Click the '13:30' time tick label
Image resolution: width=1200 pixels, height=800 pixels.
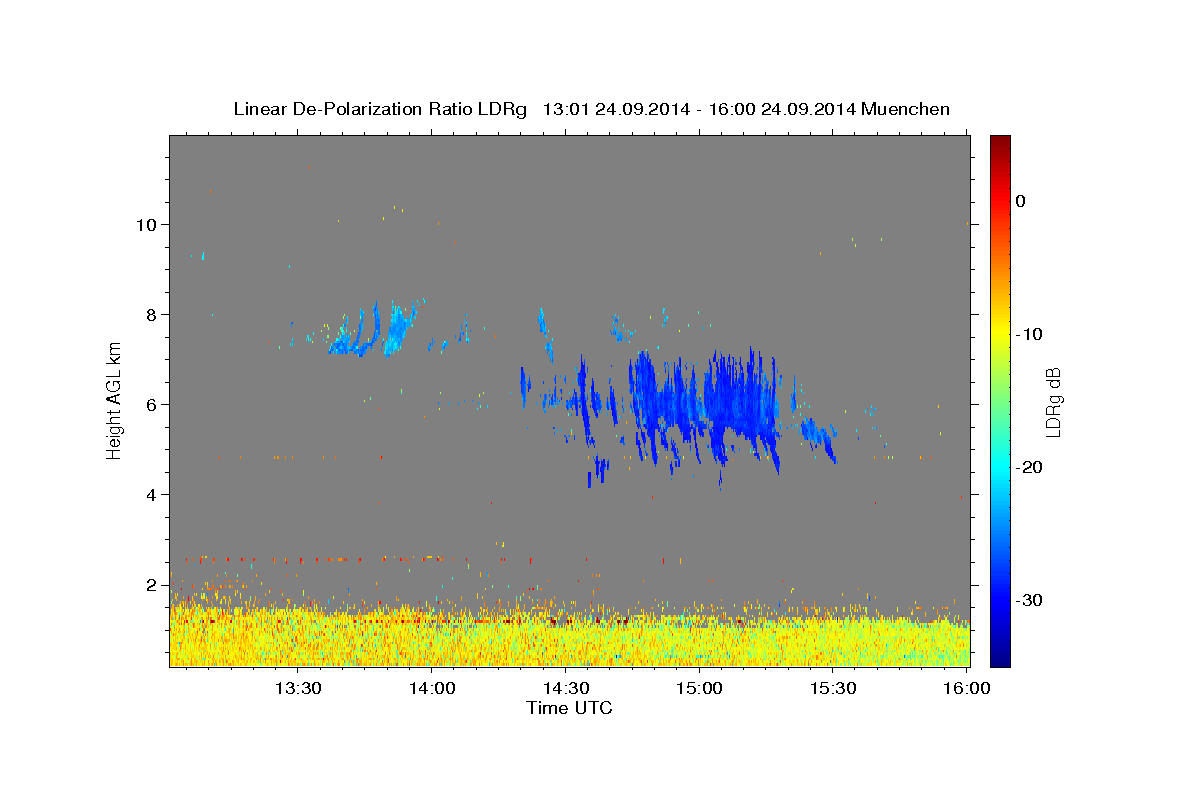pos(297,689)
